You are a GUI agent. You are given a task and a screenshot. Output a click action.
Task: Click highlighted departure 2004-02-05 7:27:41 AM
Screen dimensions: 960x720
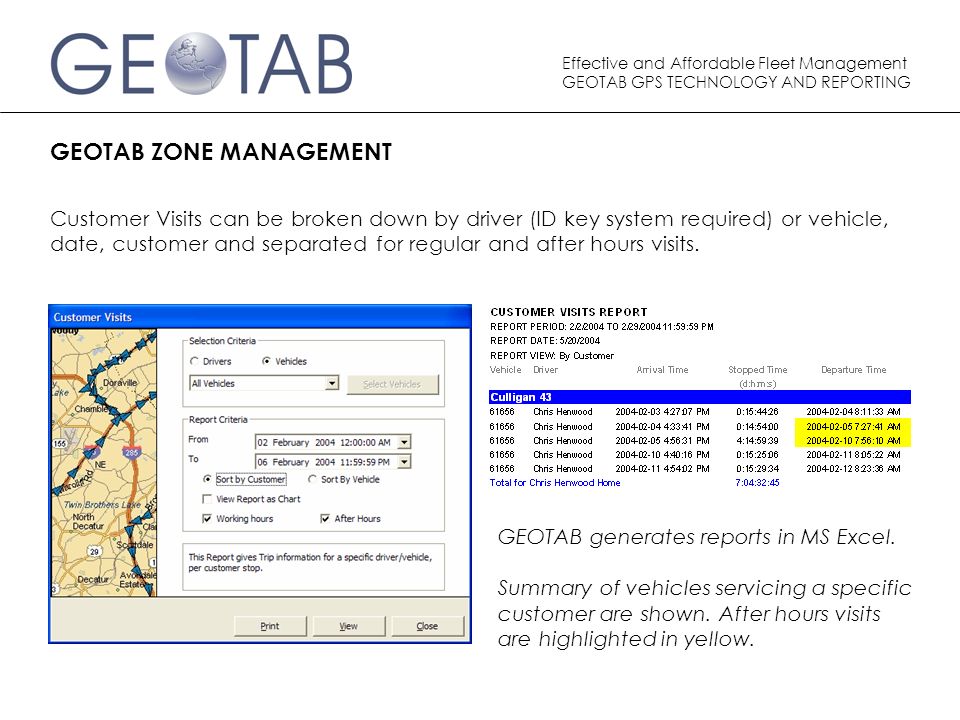(x=853, y=426)
